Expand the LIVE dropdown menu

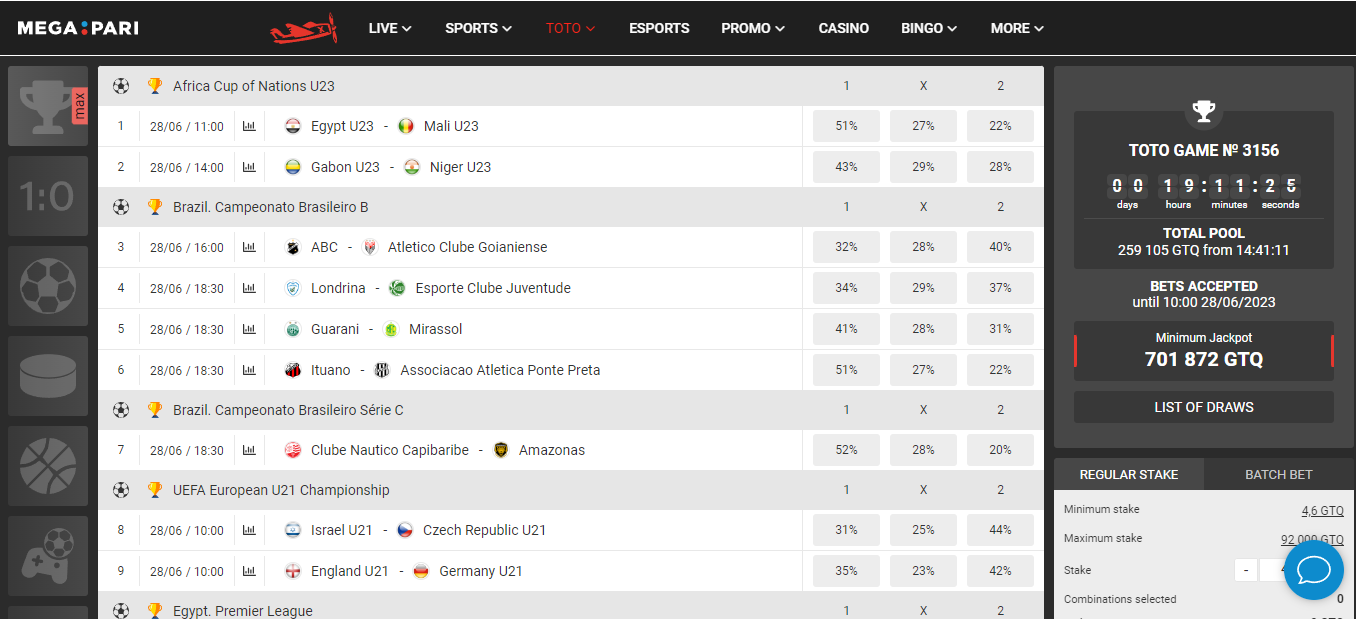(390, 28)
